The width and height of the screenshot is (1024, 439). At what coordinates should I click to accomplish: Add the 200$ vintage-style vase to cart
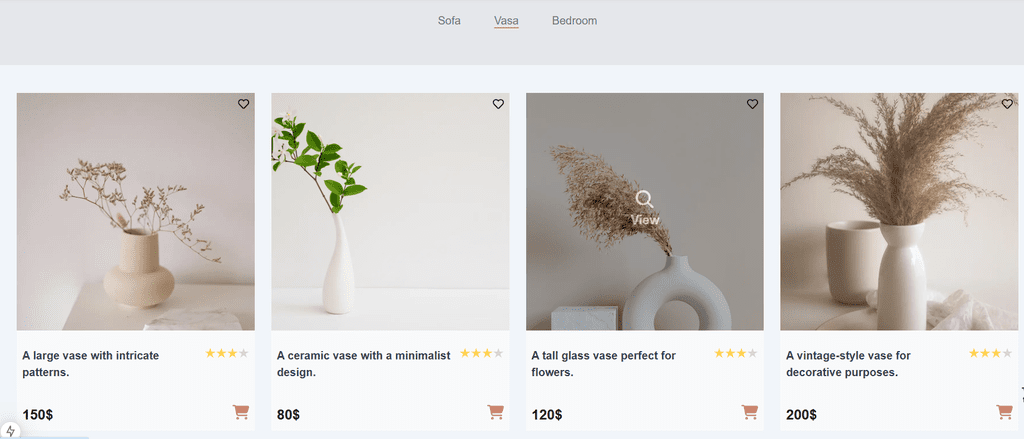[1004, 412]
